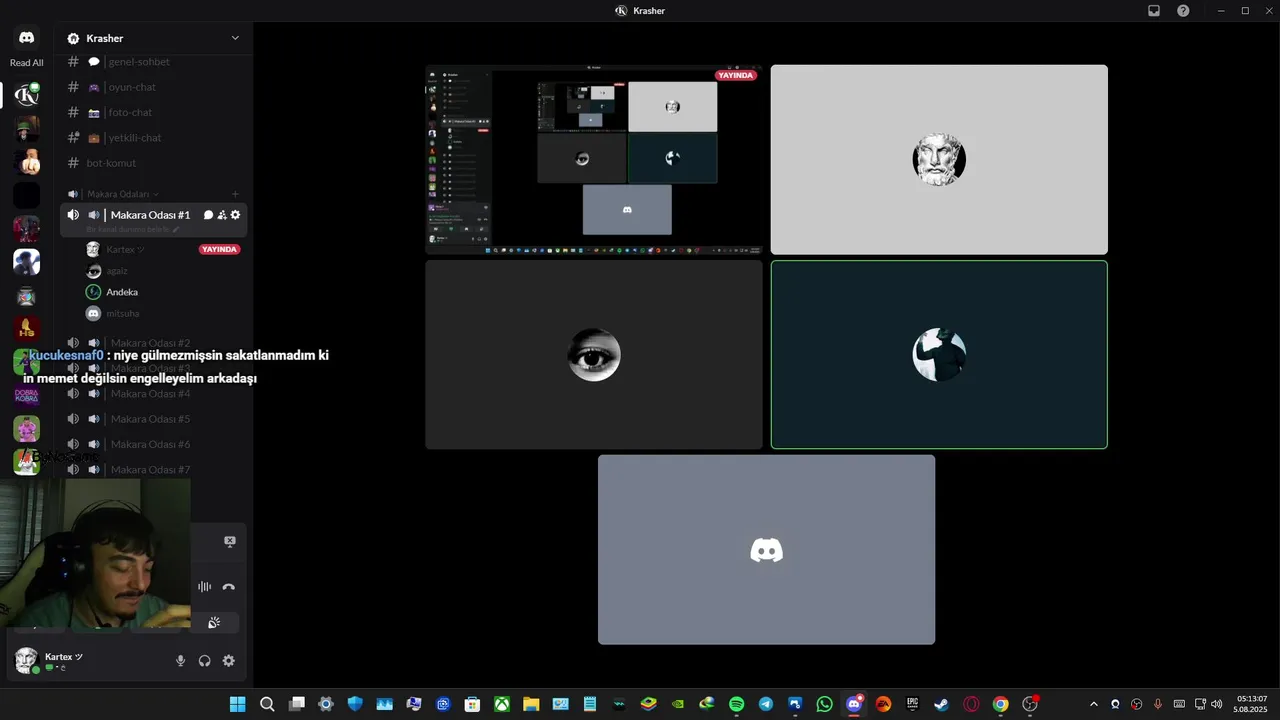Select the eye avatar video tile
Viewport: 1280px width, 720px height.
click(594, 355)
